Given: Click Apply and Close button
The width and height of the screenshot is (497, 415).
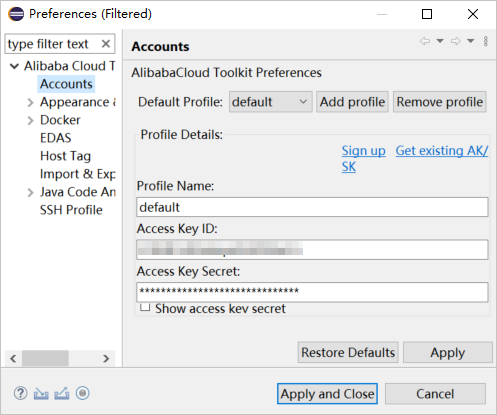Looking at the screenshot, I should pyautogui.click(x=327, y=394).
